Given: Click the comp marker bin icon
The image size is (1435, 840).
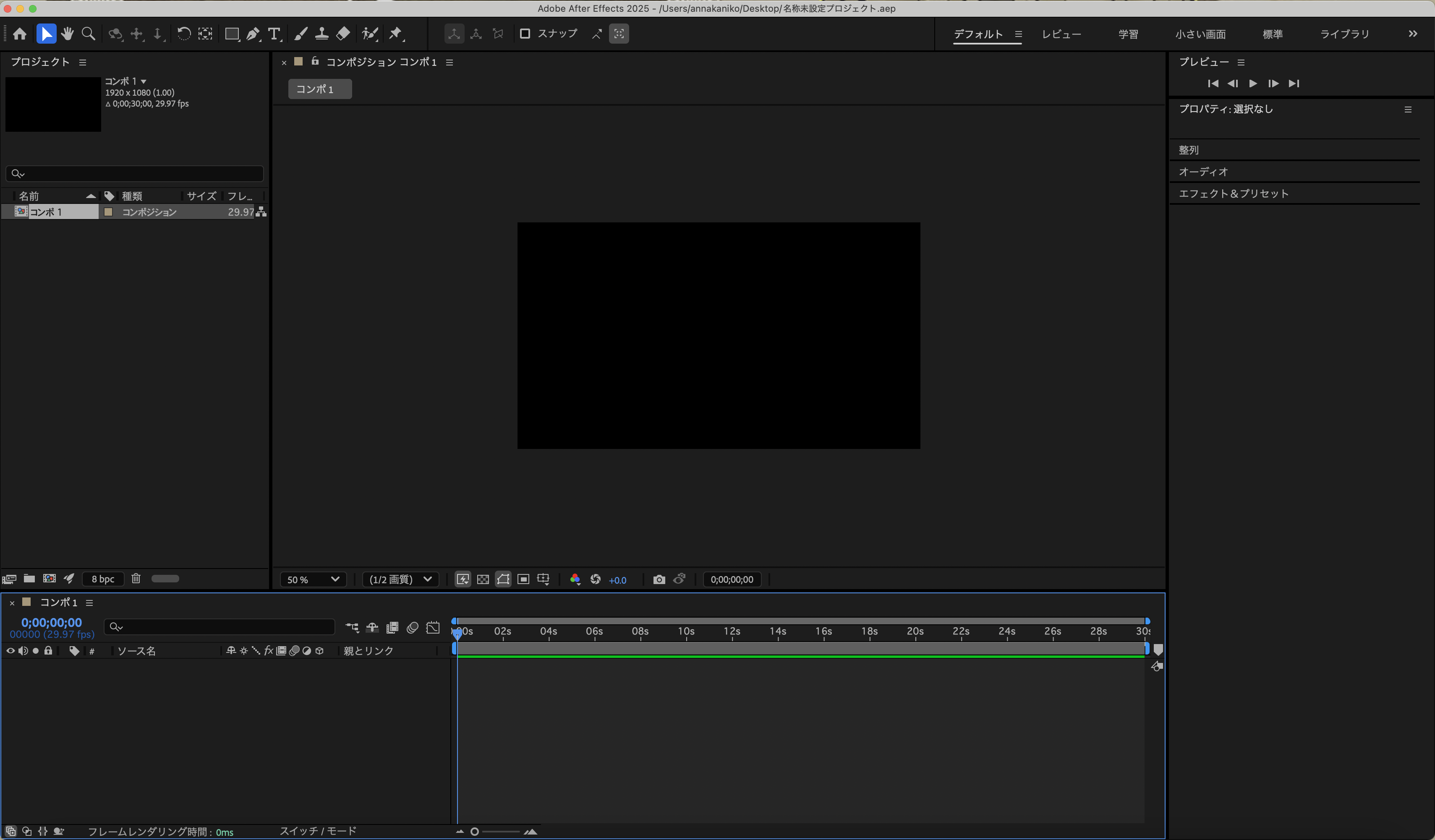Looking at the screenshot, I should (x=1158, y=650).
